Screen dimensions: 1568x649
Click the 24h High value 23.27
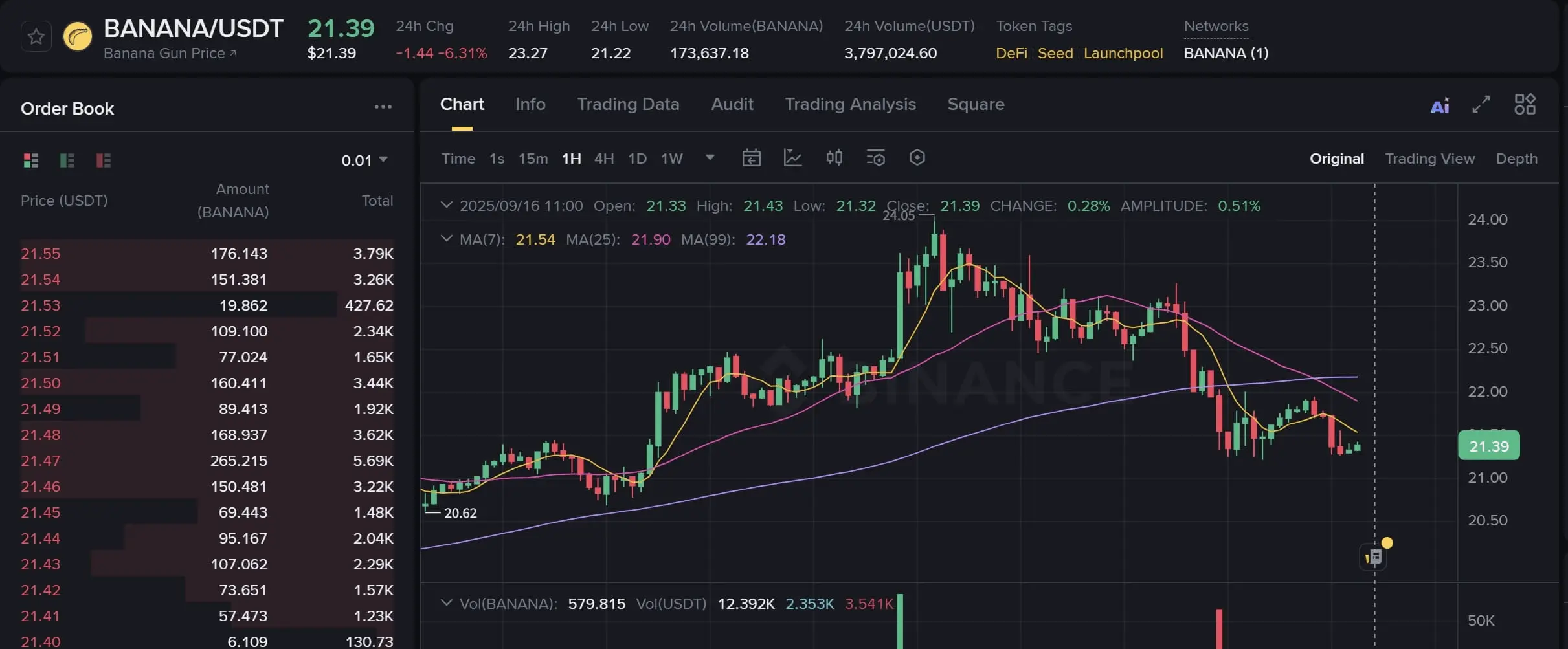[x=528, y=53]
